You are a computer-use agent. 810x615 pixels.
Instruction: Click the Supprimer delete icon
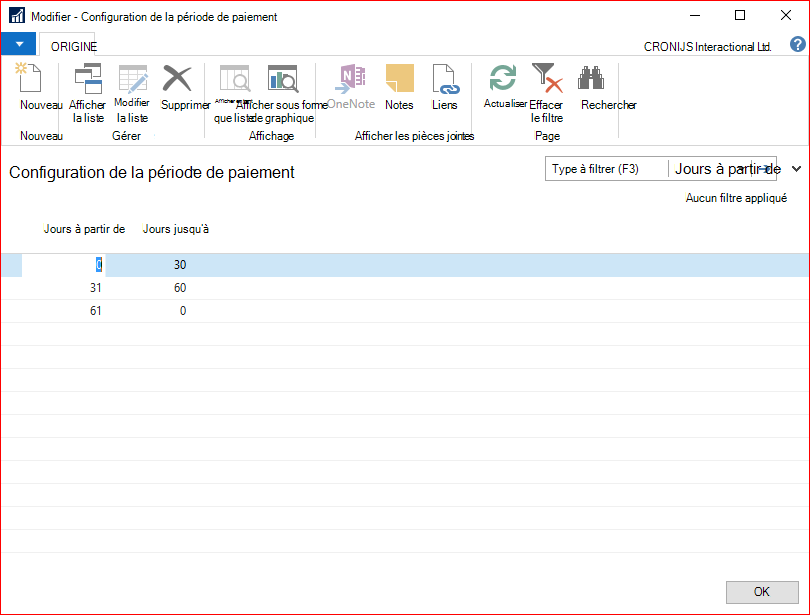(x=177, y=78)
